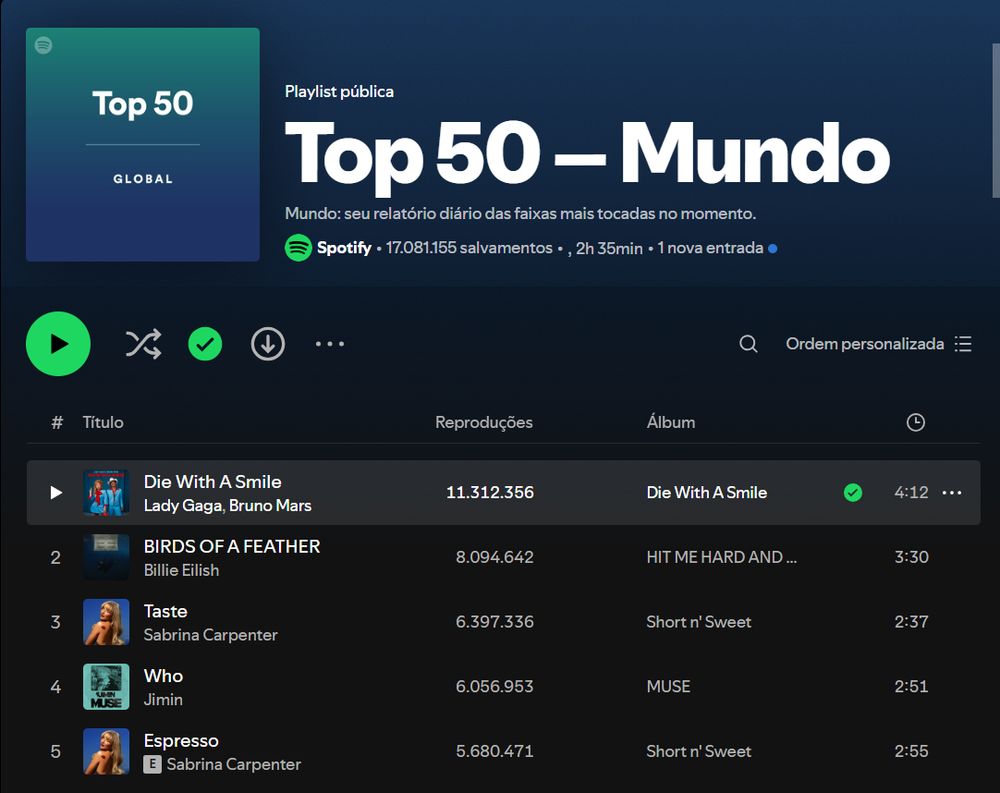Open the MUSE album link
1000x793 pixels.
coord(668,686)
